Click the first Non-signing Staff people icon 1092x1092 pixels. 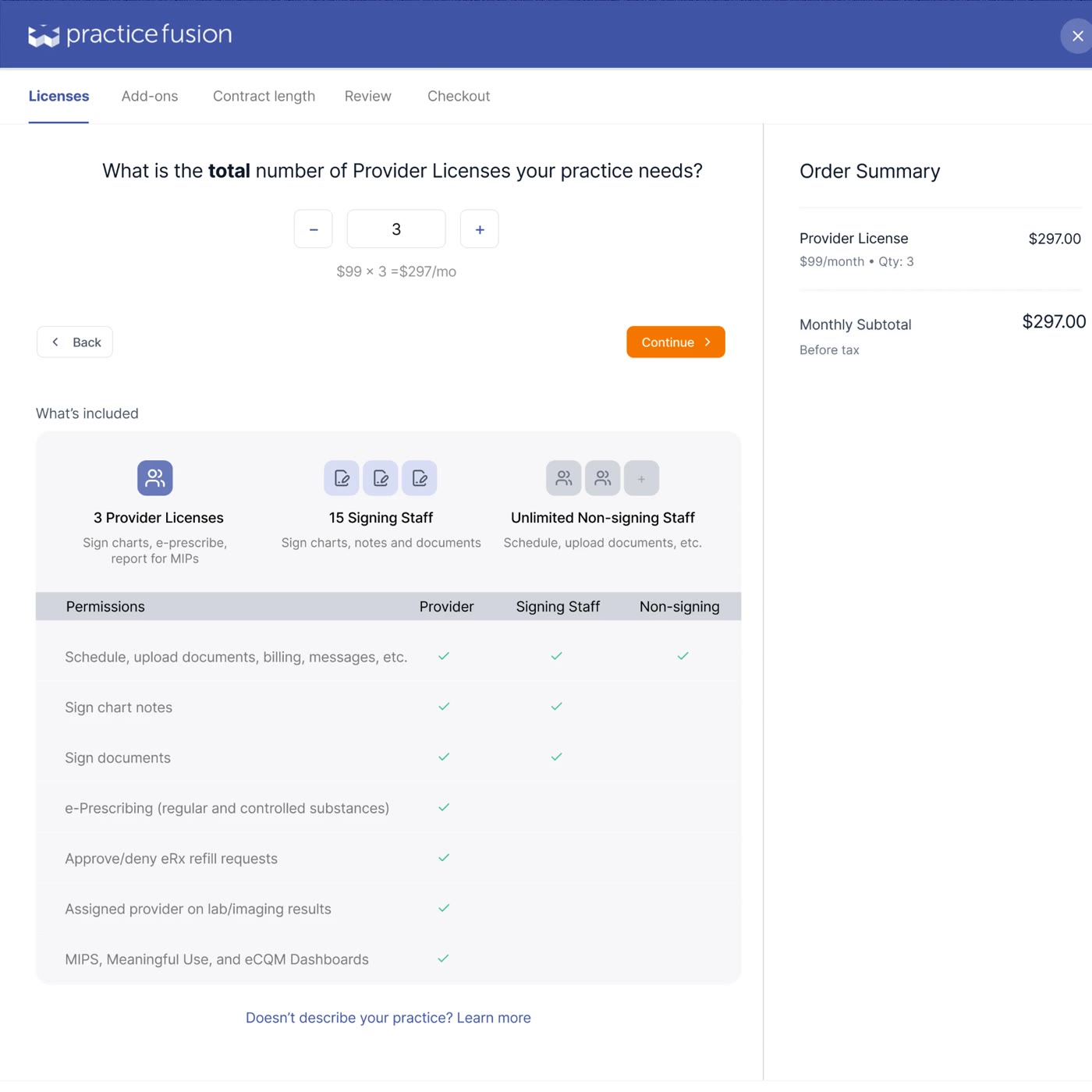564,478
